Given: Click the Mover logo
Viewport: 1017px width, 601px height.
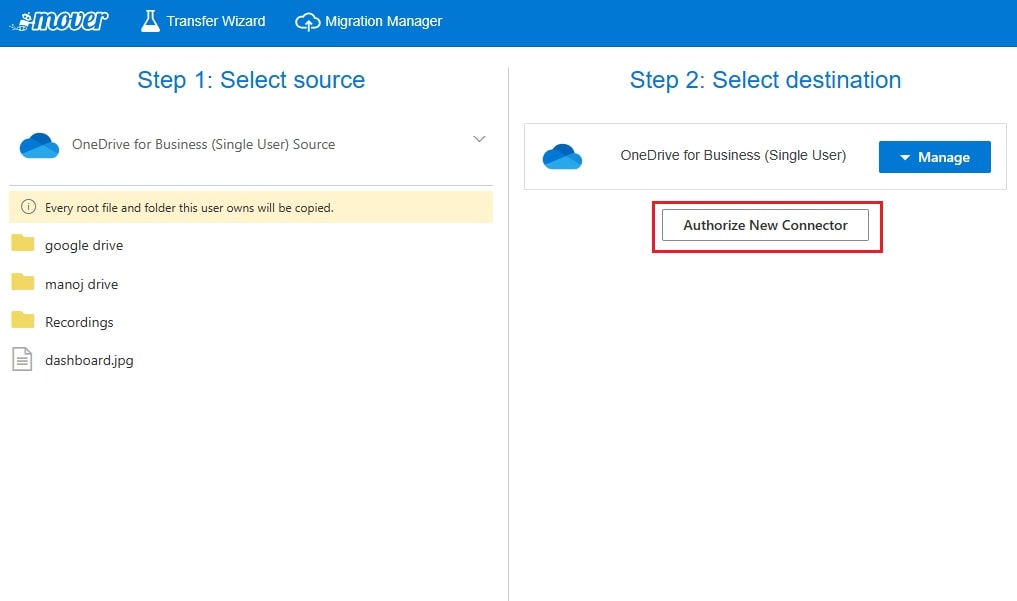Looking at the screenshot, I should [59, 21].
